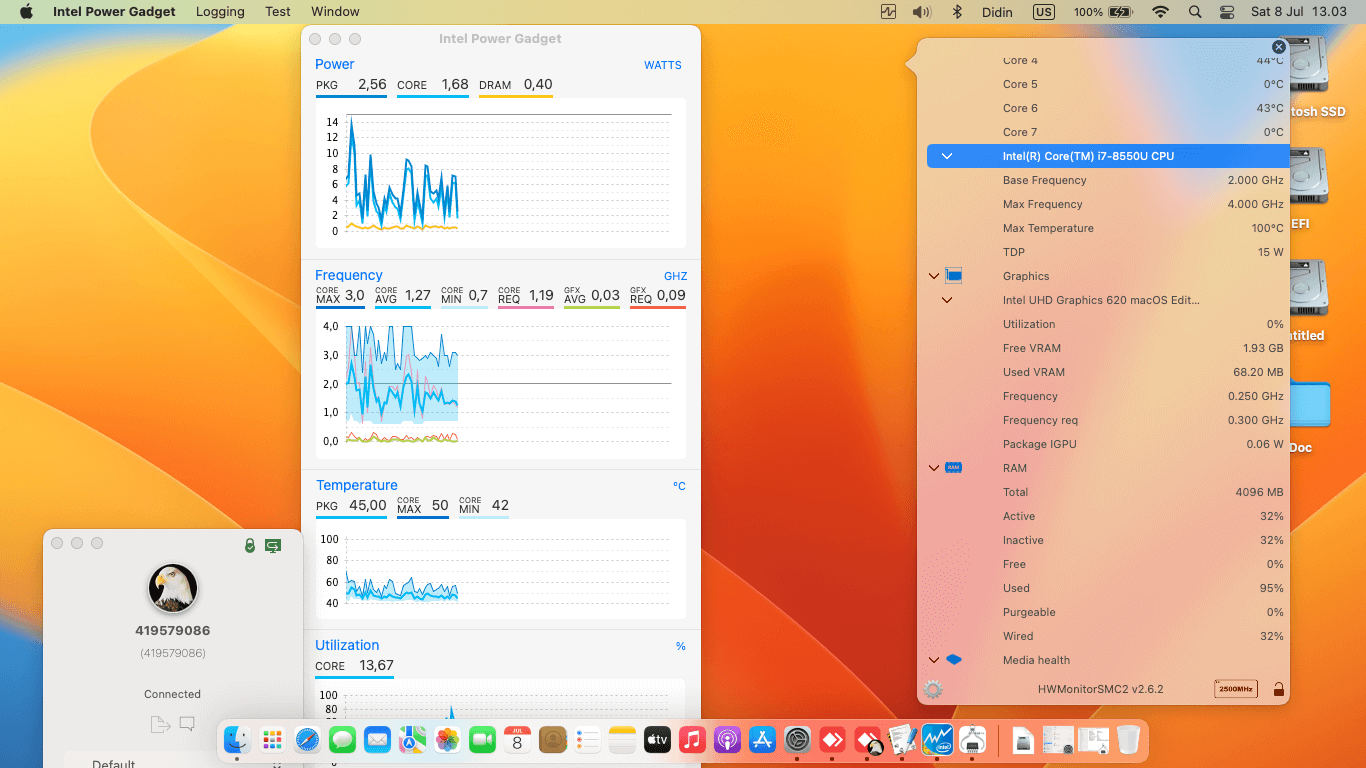Click the green screen-sharing monitor icon

[x=272, y=545]
